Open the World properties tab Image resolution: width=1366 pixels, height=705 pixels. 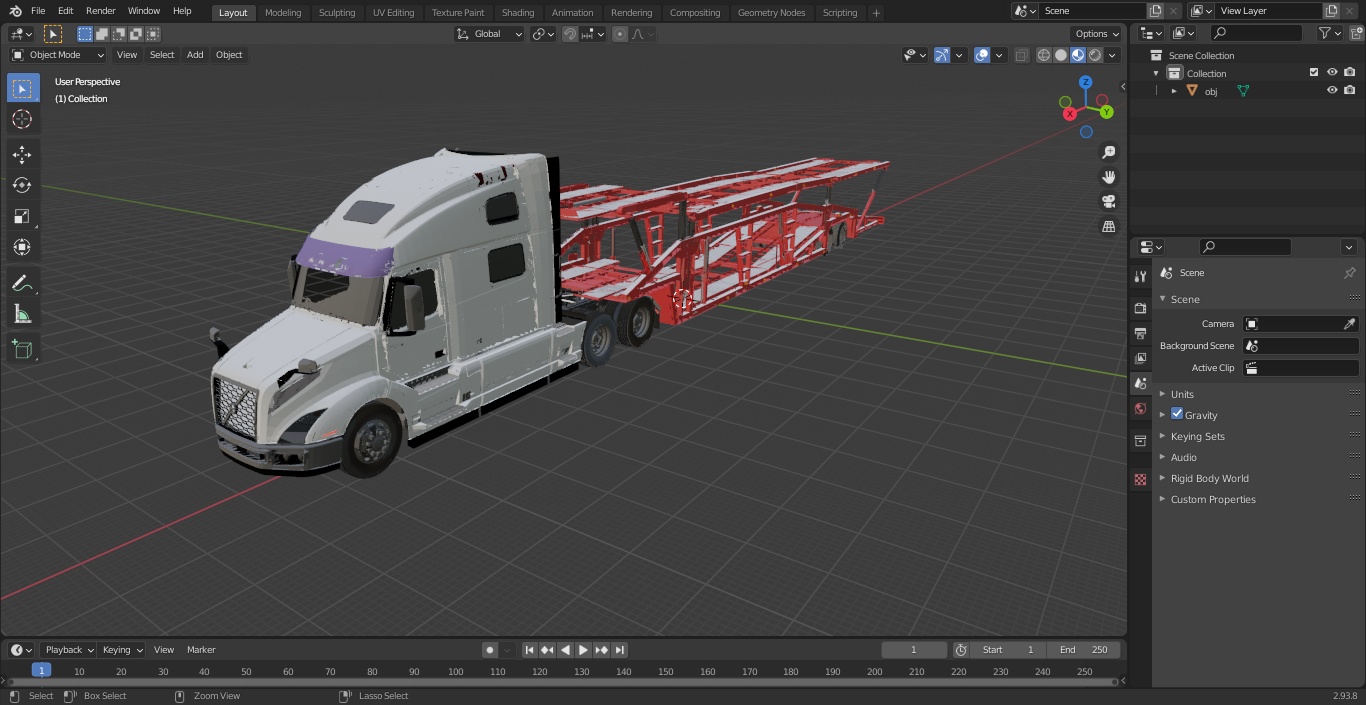pyautogui.click(x=1140, y=408)
